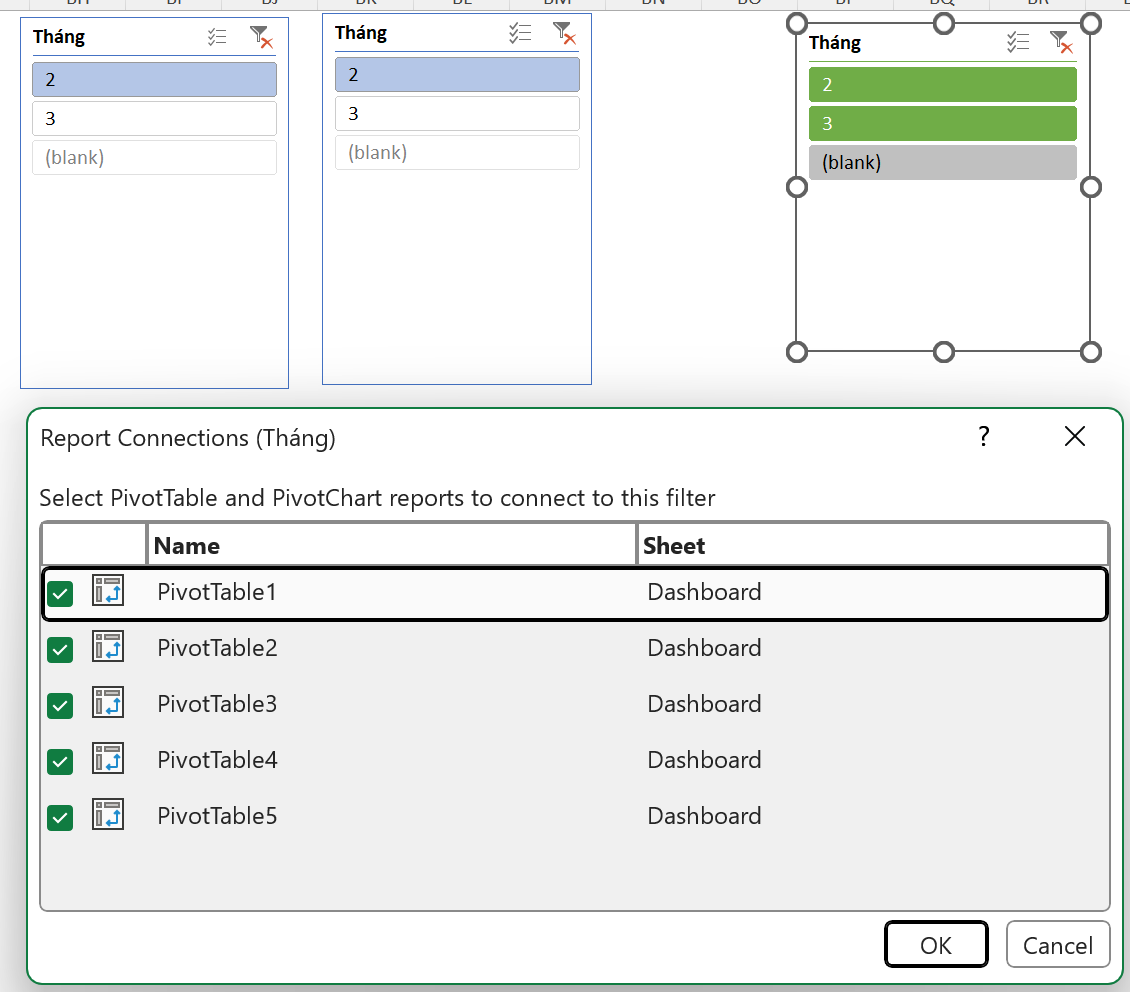Screen dimensions: 1130x992
Task: Clear filter icon on middle Tháng slicer
Action: coord(564,33)
